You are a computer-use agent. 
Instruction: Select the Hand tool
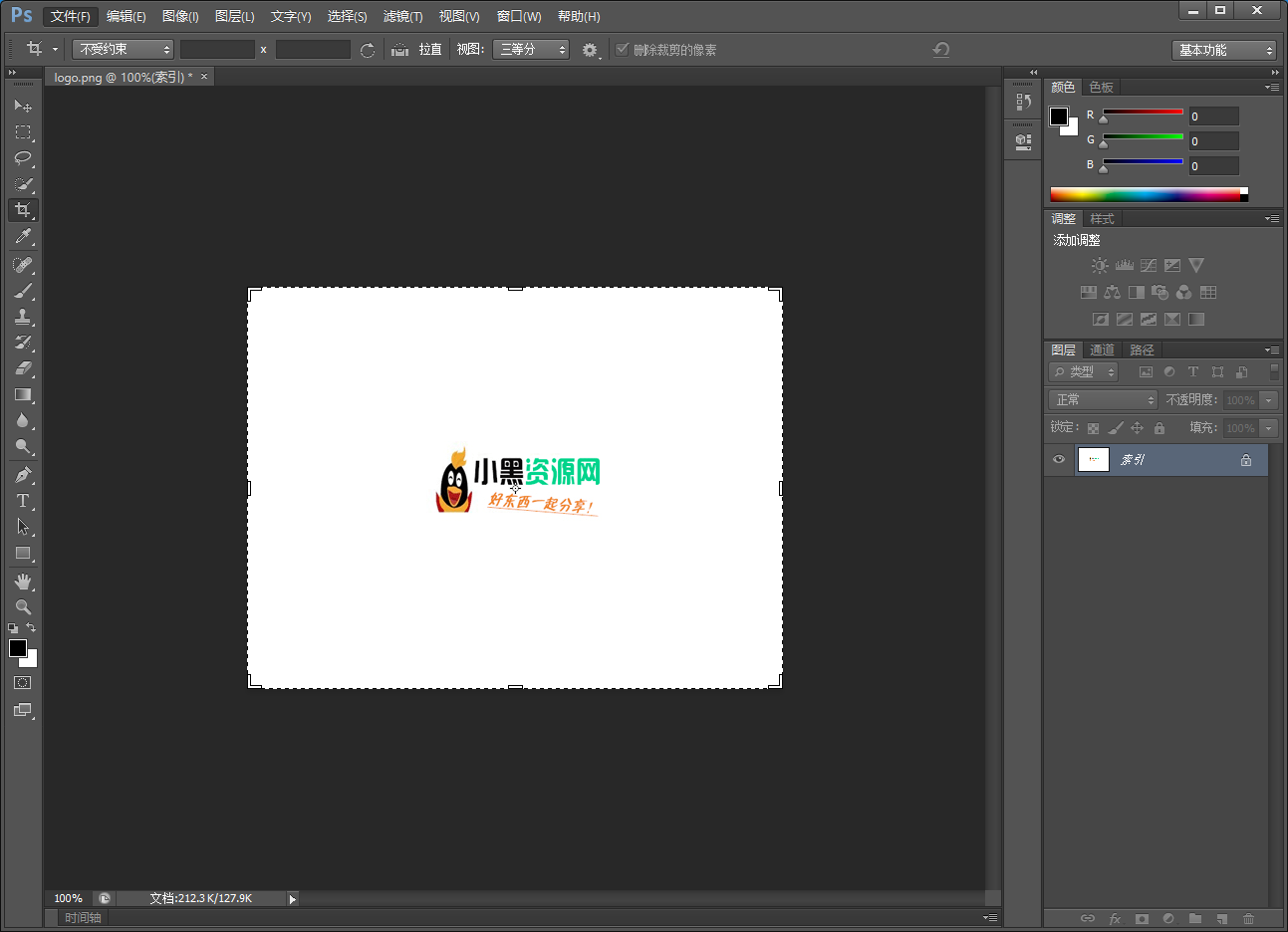pos(23,582)
